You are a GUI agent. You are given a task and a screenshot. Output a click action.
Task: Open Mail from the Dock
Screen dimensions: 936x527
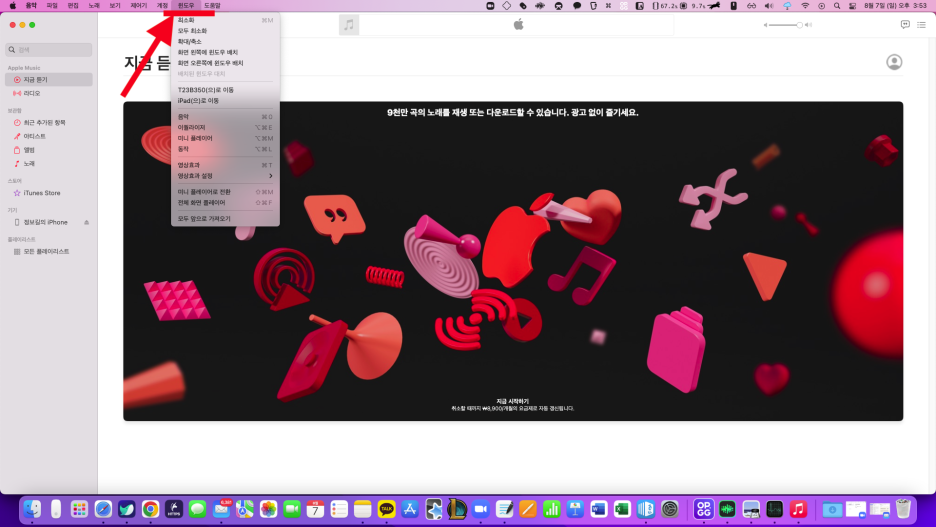[x=221, y=509]
